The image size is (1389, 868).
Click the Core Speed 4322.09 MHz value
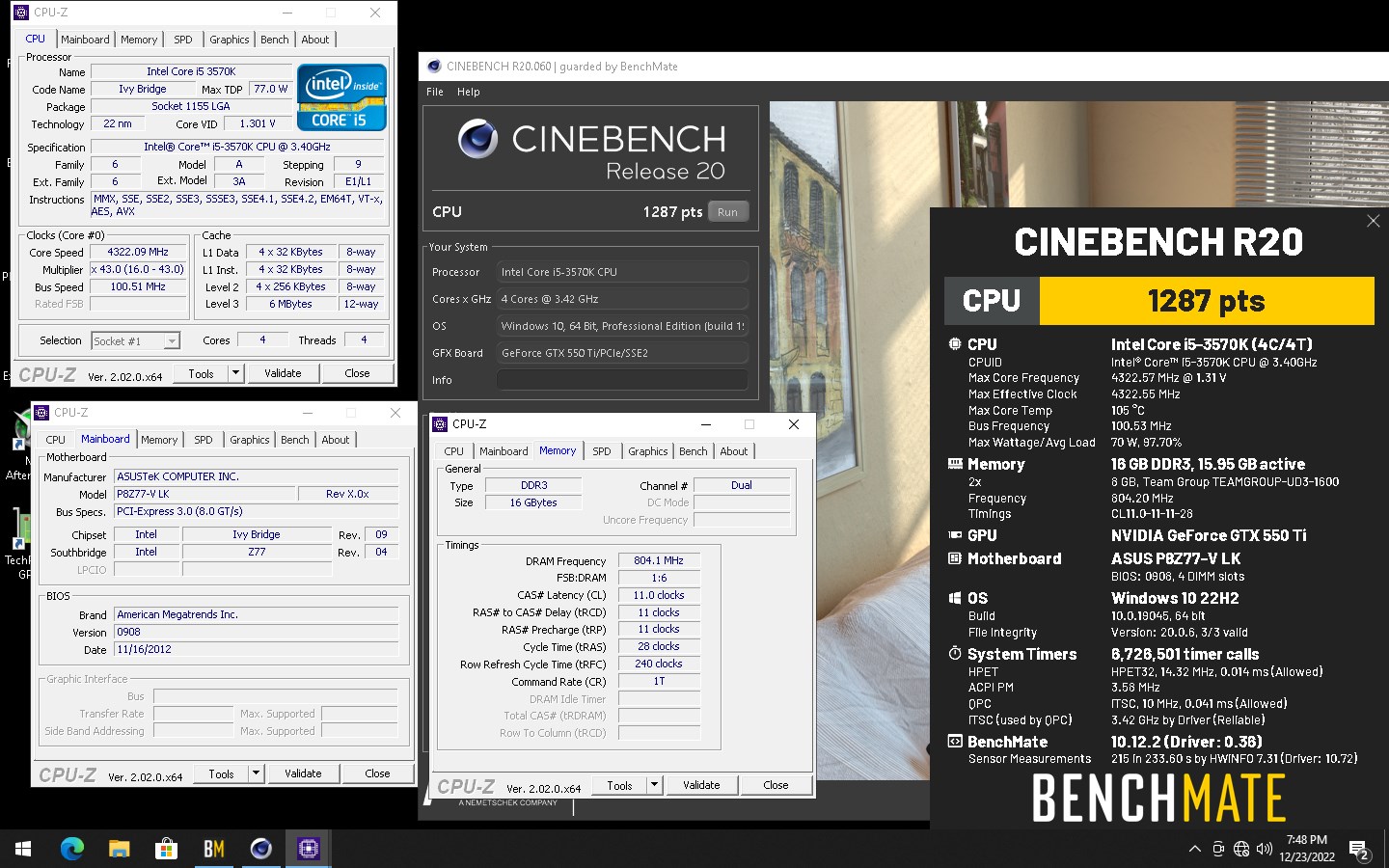pyautogui.click(x=138, y=252)
